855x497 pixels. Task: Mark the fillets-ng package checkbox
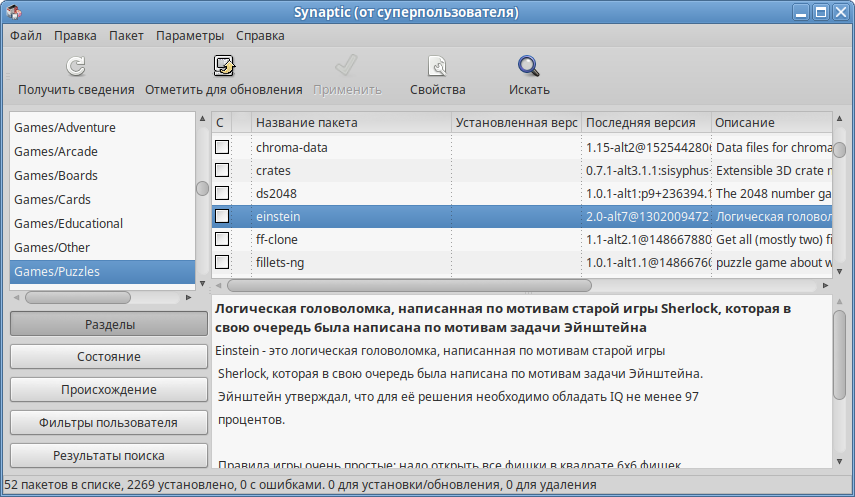(222, 262)
